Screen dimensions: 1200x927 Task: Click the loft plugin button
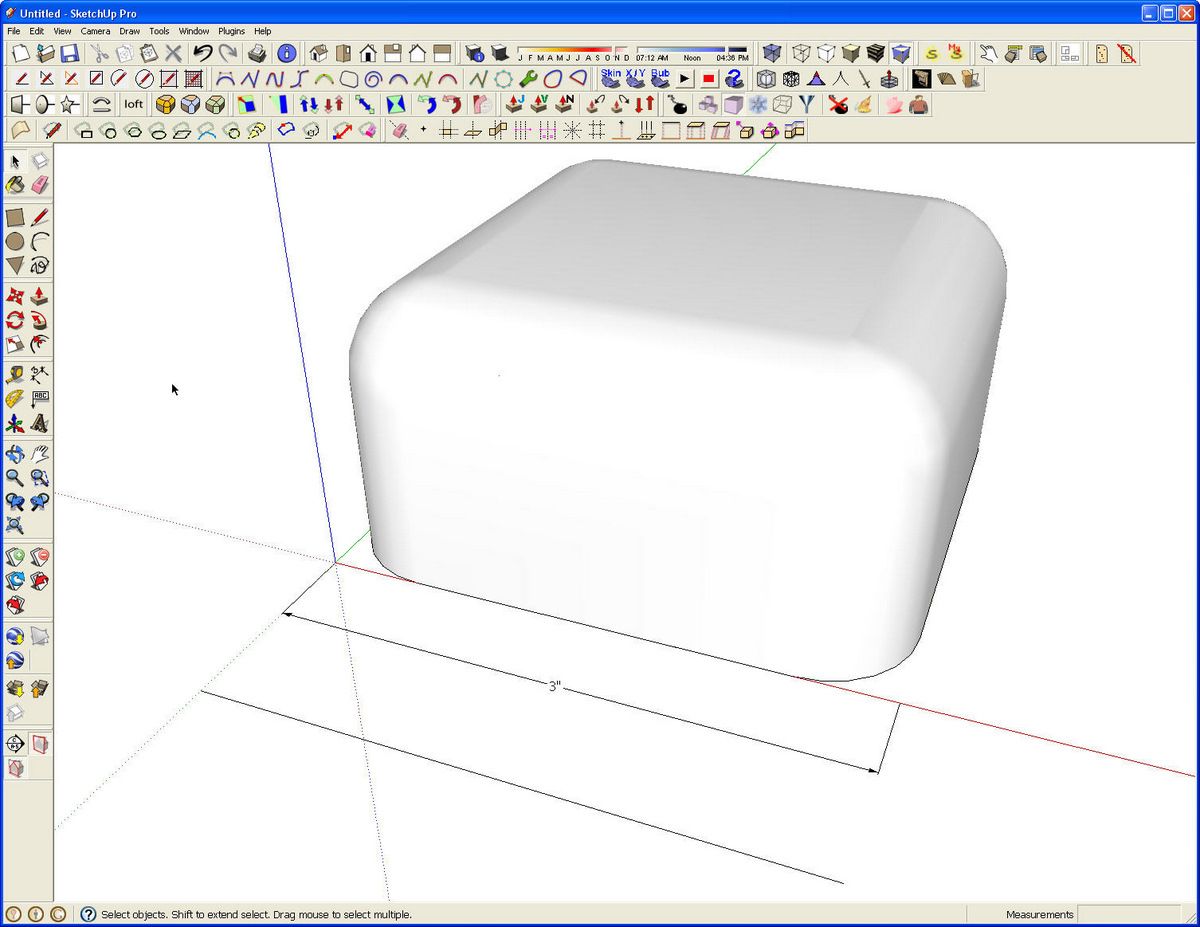[133, 104]
